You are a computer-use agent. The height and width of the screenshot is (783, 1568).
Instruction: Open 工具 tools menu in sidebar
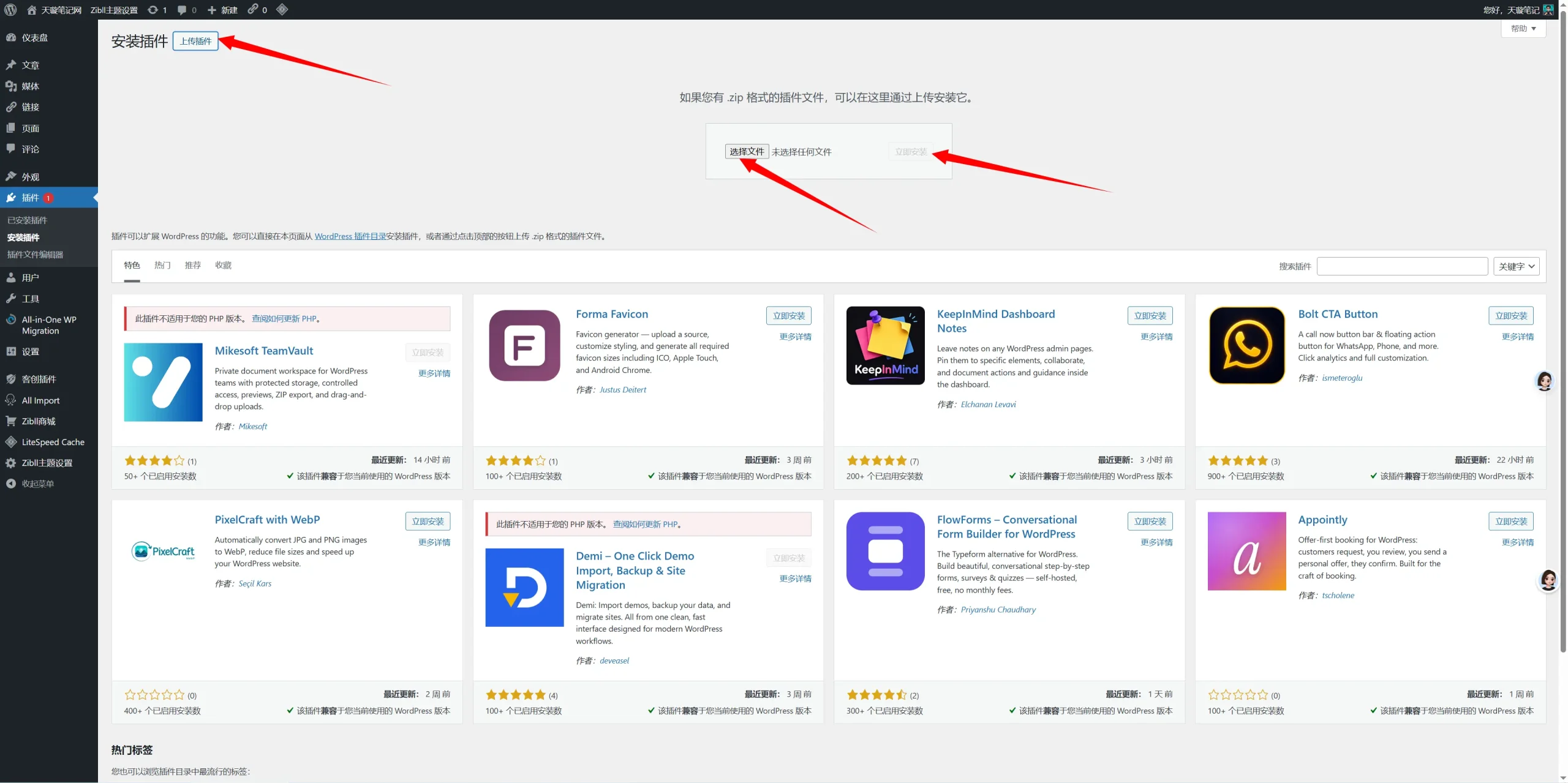49,299
